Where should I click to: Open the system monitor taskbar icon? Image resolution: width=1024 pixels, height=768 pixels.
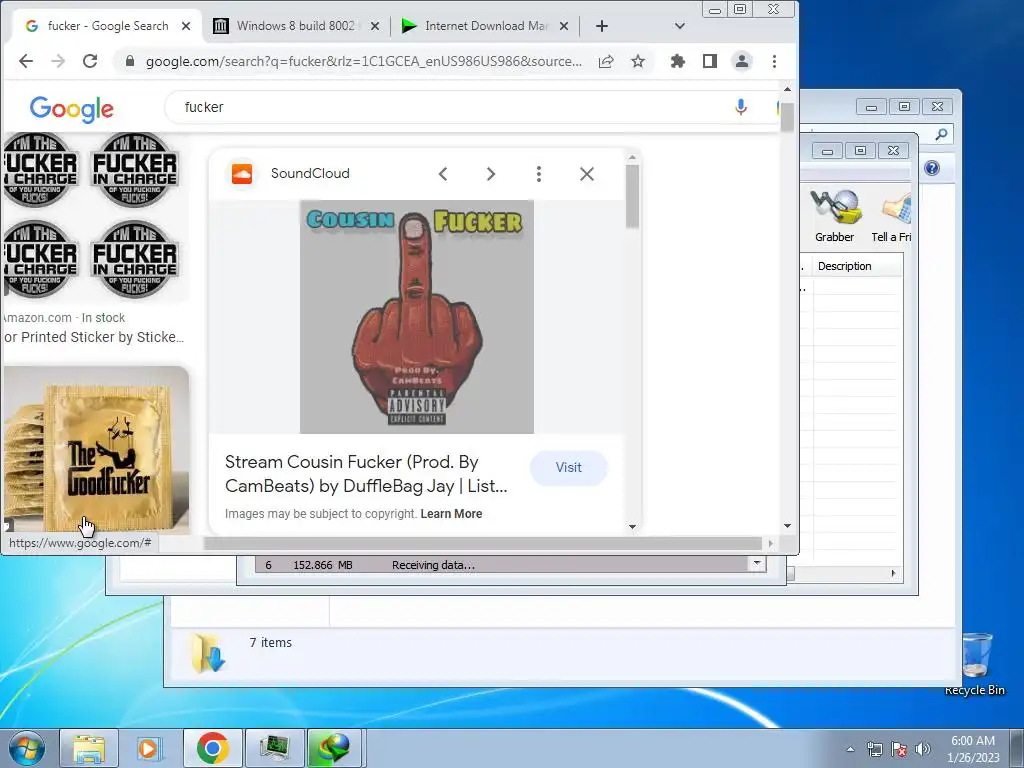(x=274, y=748)
